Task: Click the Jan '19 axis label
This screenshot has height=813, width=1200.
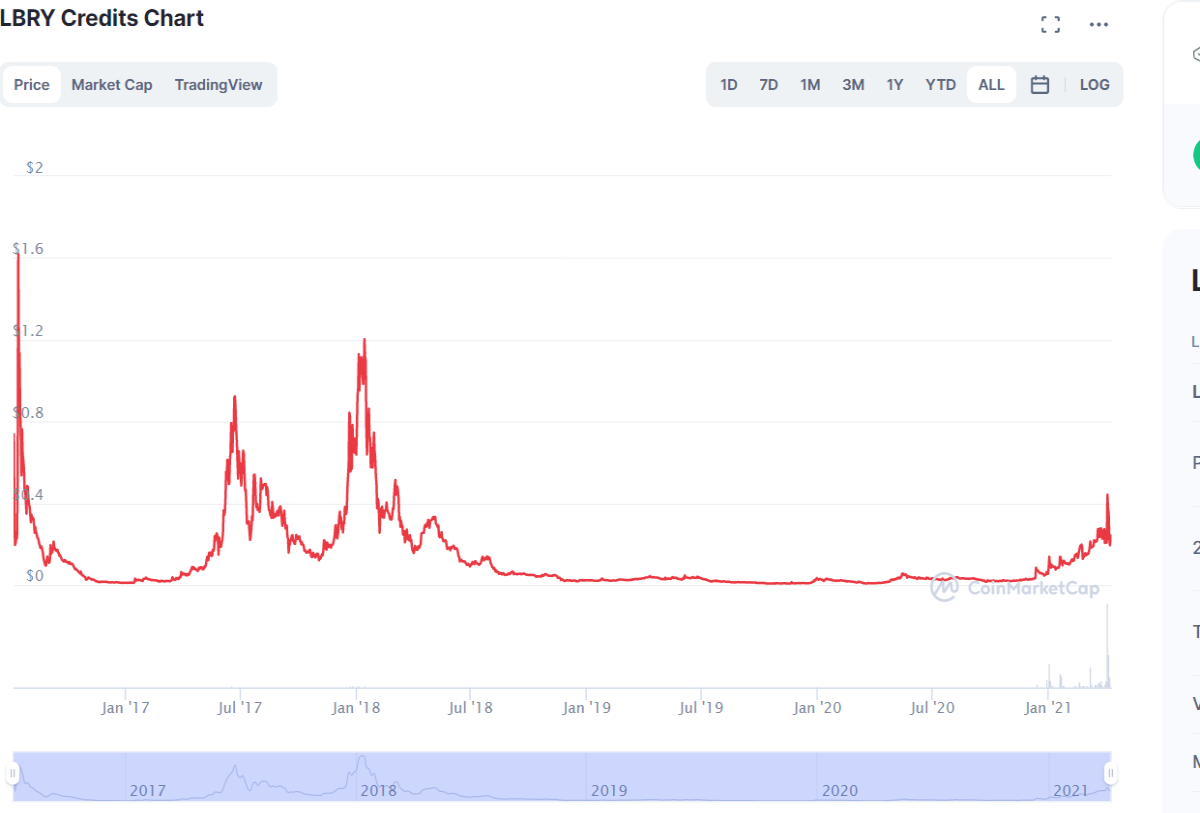Action: coord(586,708)
